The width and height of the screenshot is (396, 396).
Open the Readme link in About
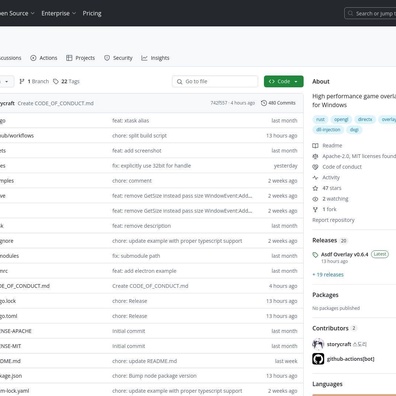[332, 145]
